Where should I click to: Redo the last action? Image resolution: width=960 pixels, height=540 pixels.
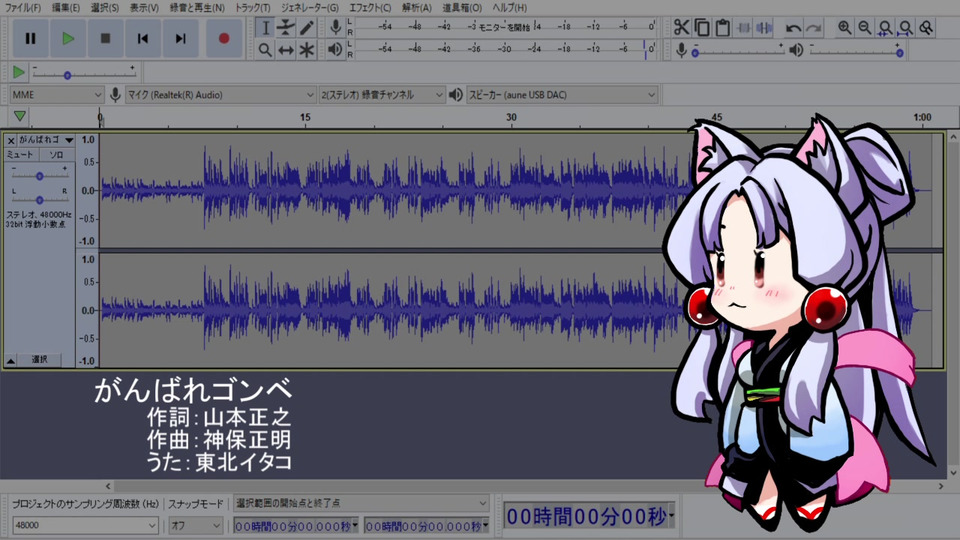[814, 28]
